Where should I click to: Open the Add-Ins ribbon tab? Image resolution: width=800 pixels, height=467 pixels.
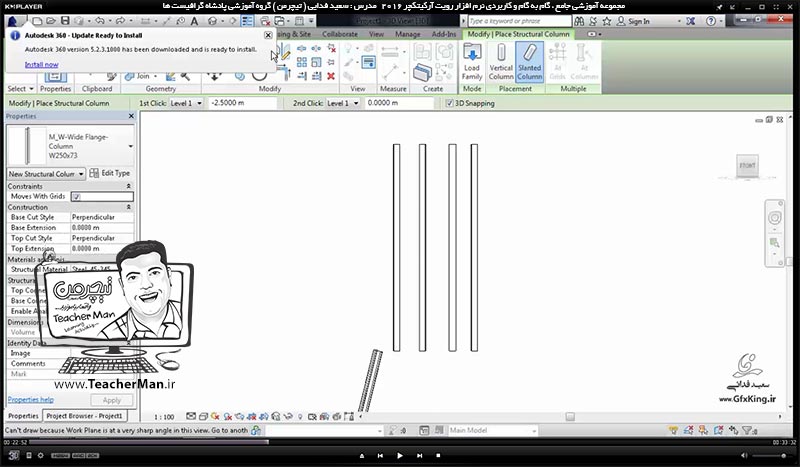(444, 34)
